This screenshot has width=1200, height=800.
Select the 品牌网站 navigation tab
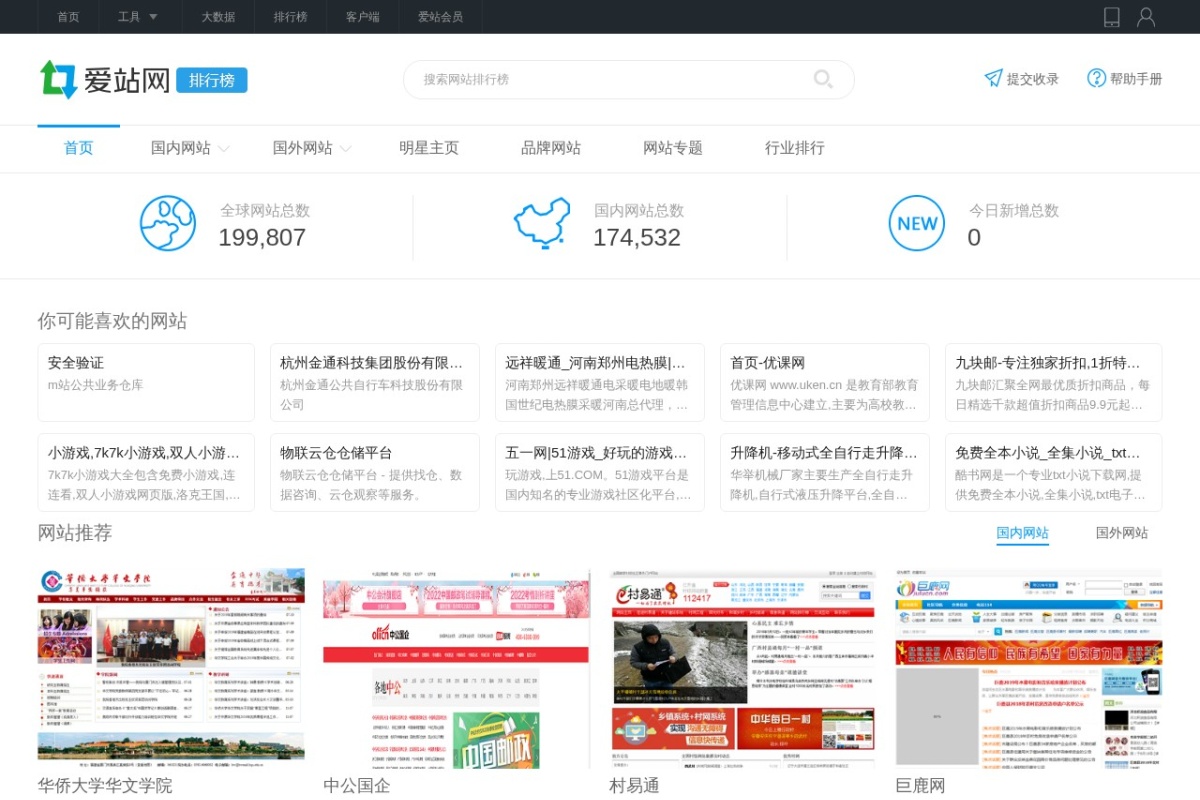click(x=551, y=148)
